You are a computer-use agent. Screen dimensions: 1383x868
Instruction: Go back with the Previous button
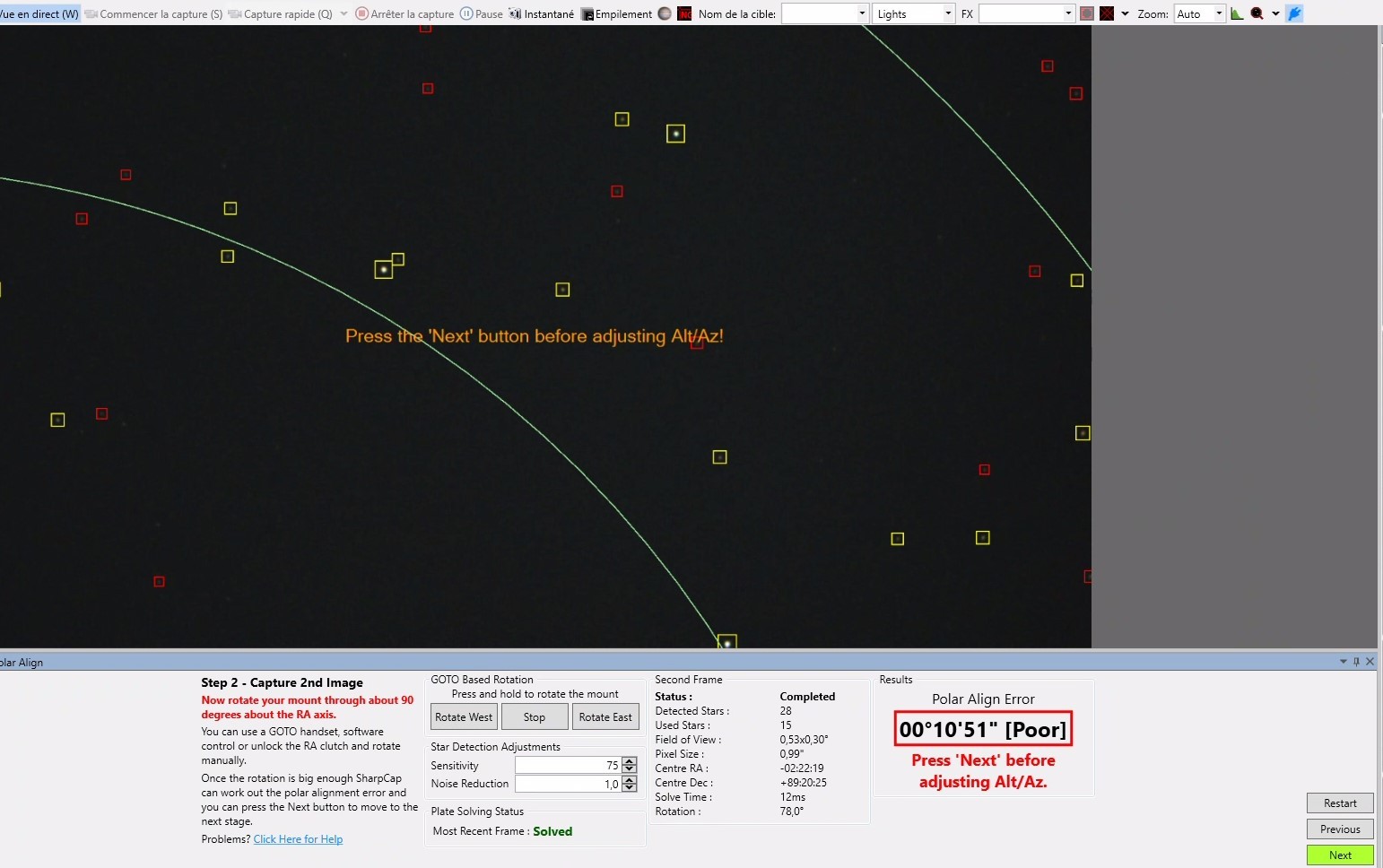pyautogui.click(x=1340, y=829)
